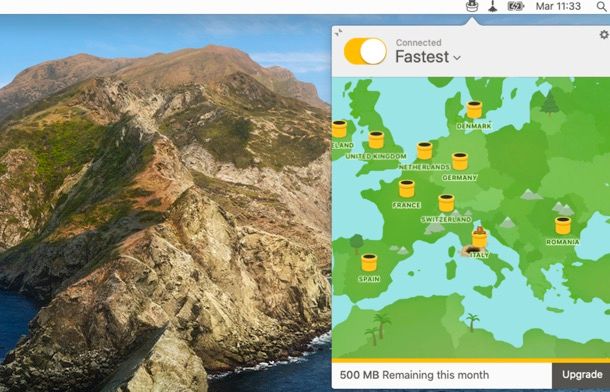Select the Ireland tunnel at map edge
Screen dimensions: 610x392
pos(339,129)
